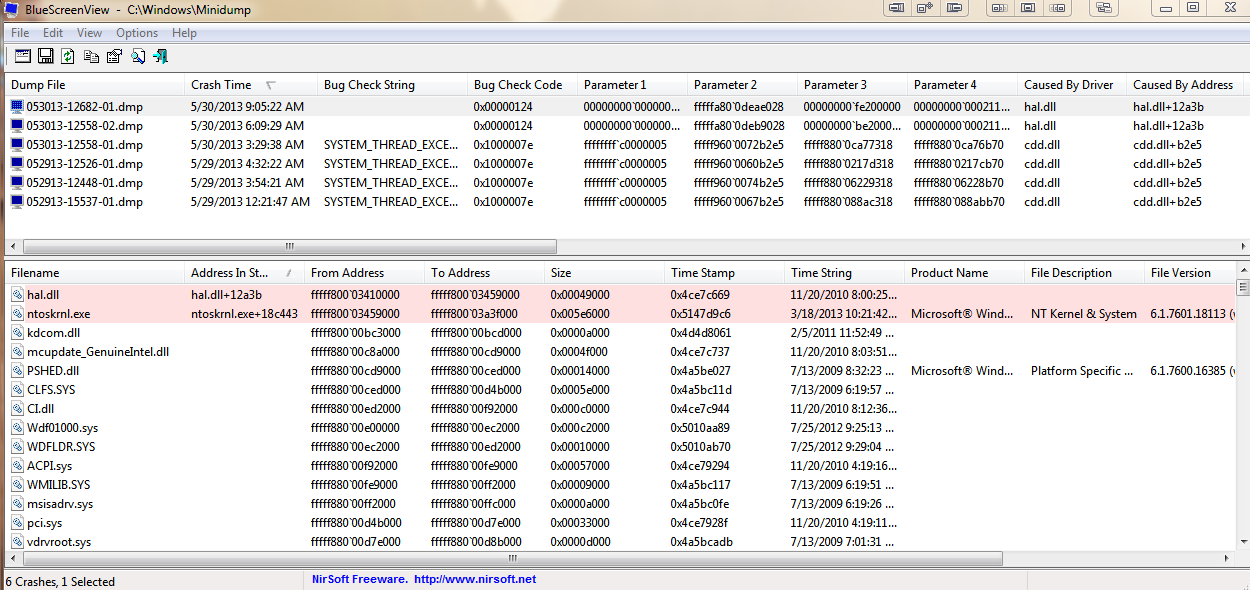The image size is (1250, 590).
Task: Click the vdrvroot.sys filename
Action: tap(59, 542)
